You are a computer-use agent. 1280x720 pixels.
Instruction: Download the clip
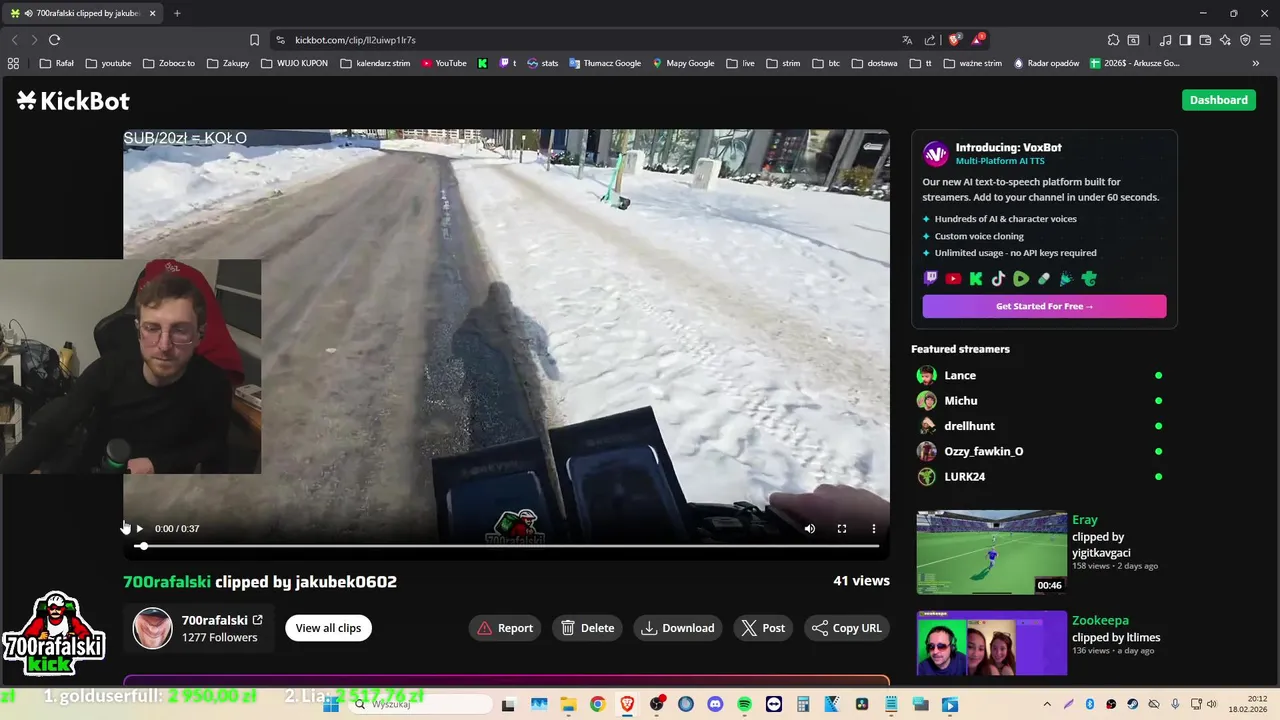pyautogui.click(x=678, y=628)
